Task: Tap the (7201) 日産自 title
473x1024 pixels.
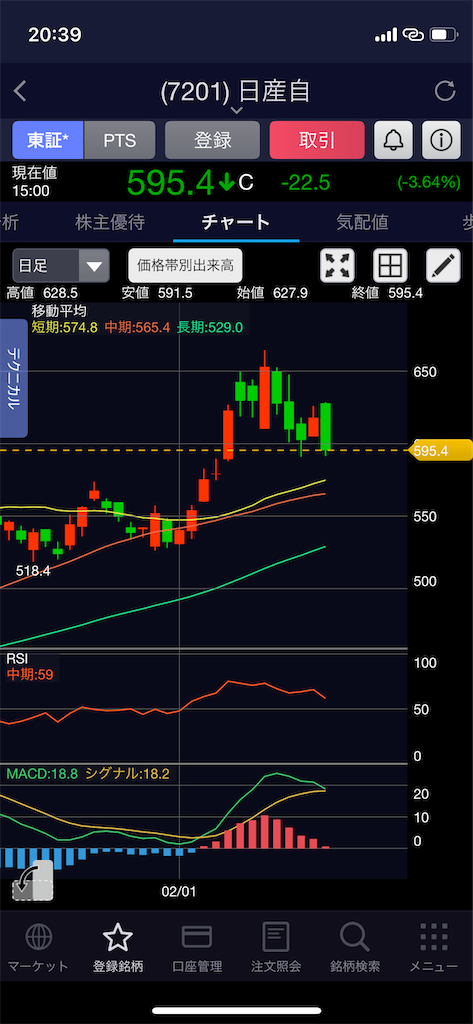Action: coord(235,92)
